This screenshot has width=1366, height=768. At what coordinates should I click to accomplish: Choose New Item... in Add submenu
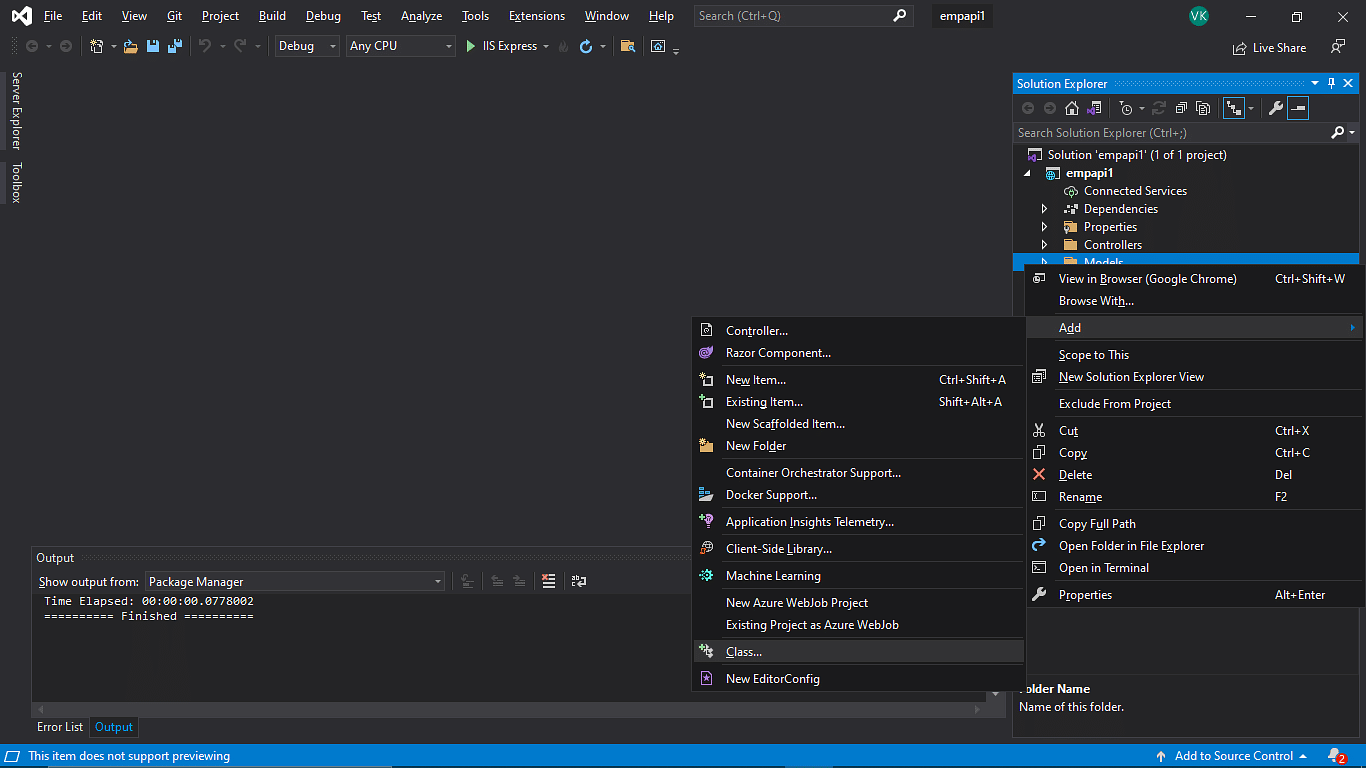(859, 380)
